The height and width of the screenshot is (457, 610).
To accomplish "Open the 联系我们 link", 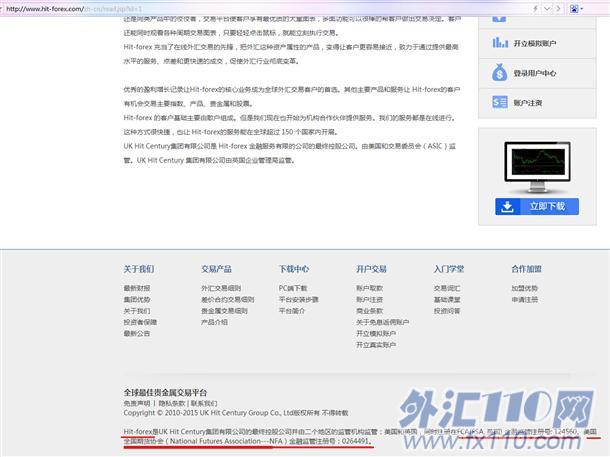I will [204, 403].
